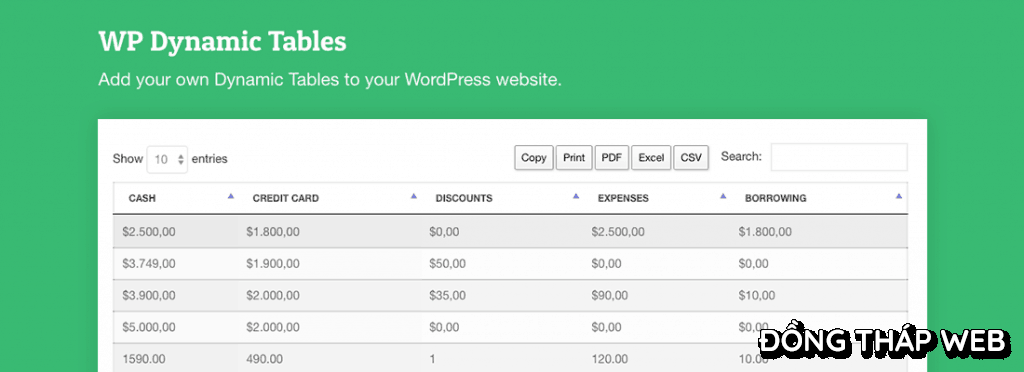Screen dimensions: 1024x372
Task: Select the $90,00 expenses cell
Action: 610,296
